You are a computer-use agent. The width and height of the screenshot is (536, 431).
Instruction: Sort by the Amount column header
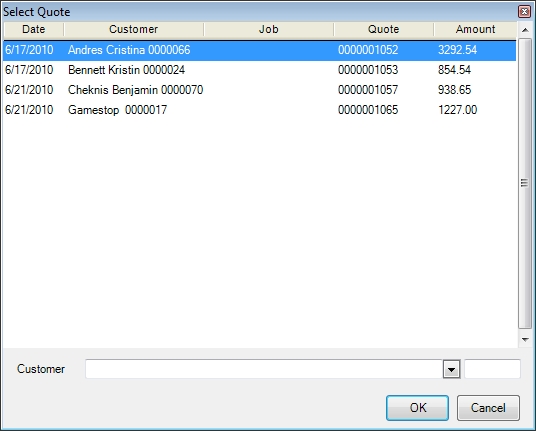[475, 29]
